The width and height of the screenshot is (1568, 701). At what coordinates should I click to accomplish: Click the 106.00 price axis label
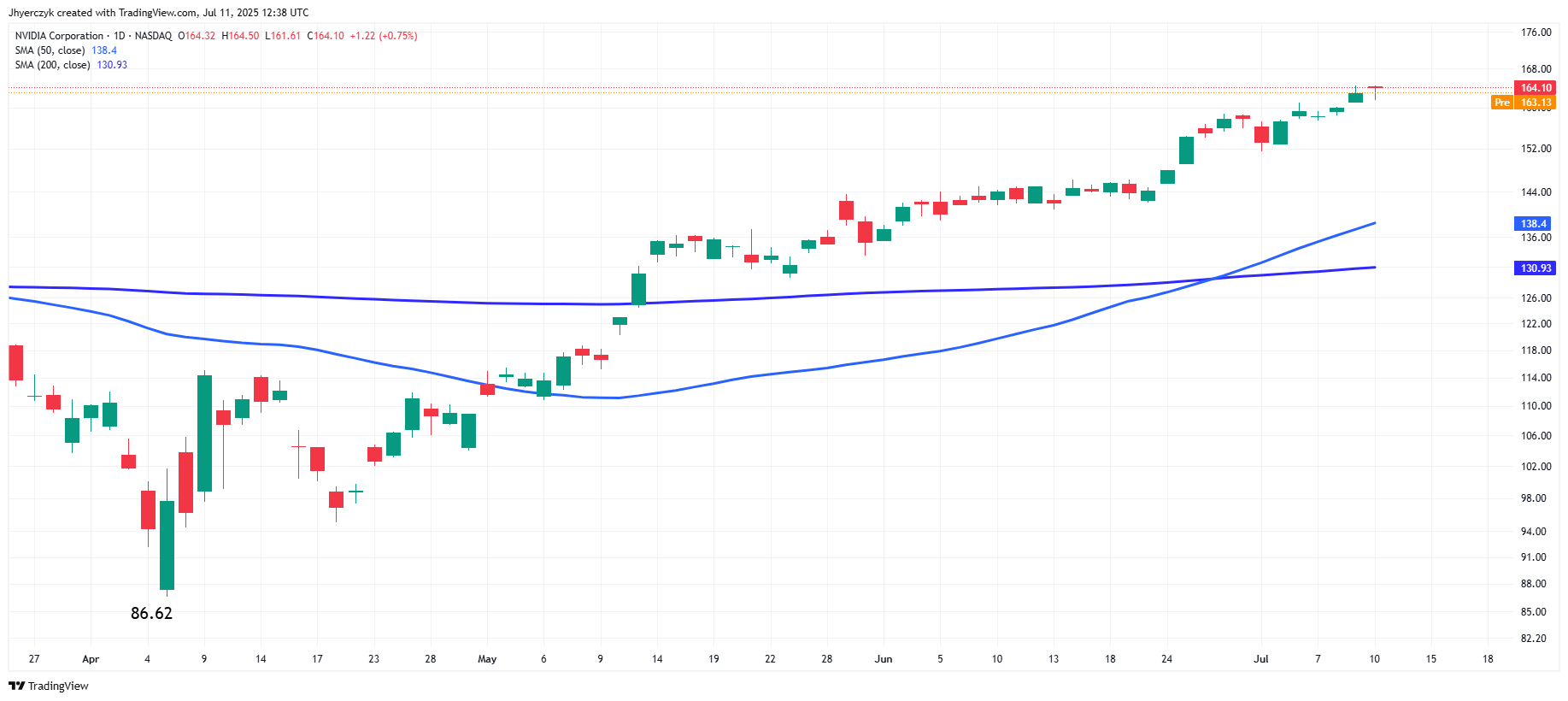coord(1536,436)
